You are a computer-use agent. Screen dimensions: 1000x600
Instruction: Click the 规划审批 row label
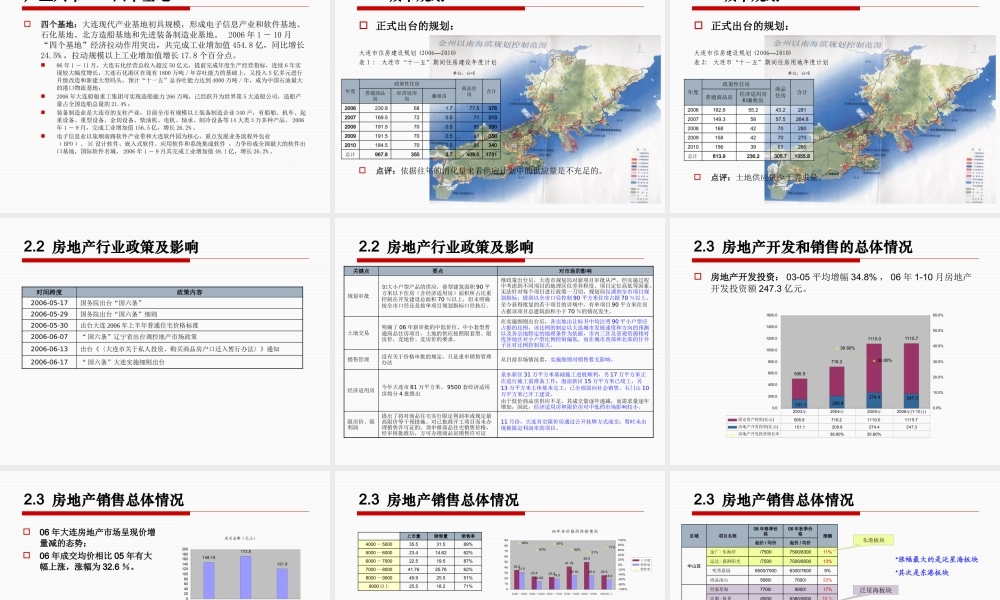(x=361, y=296)
